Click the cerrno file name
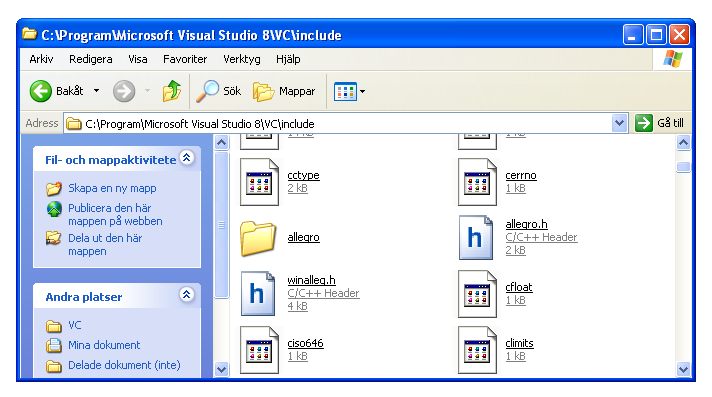712x397 pixels. pos(521,175)
